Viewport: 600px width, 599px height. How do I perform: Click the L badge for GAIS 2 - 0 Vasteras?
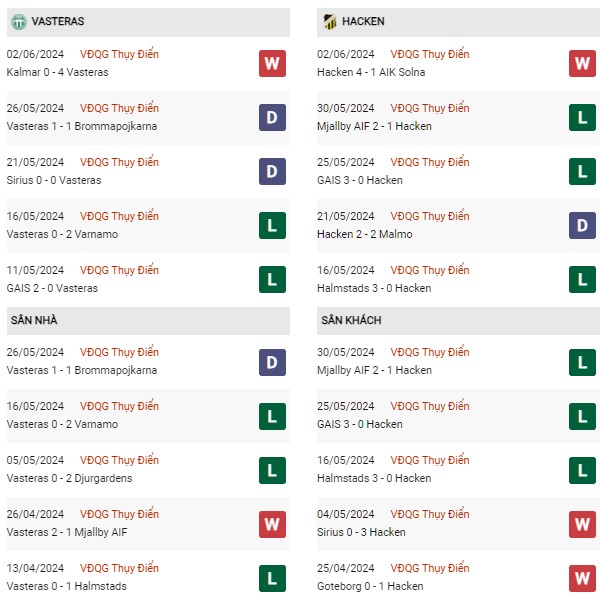pyautogui.click(x=272, y=279)
